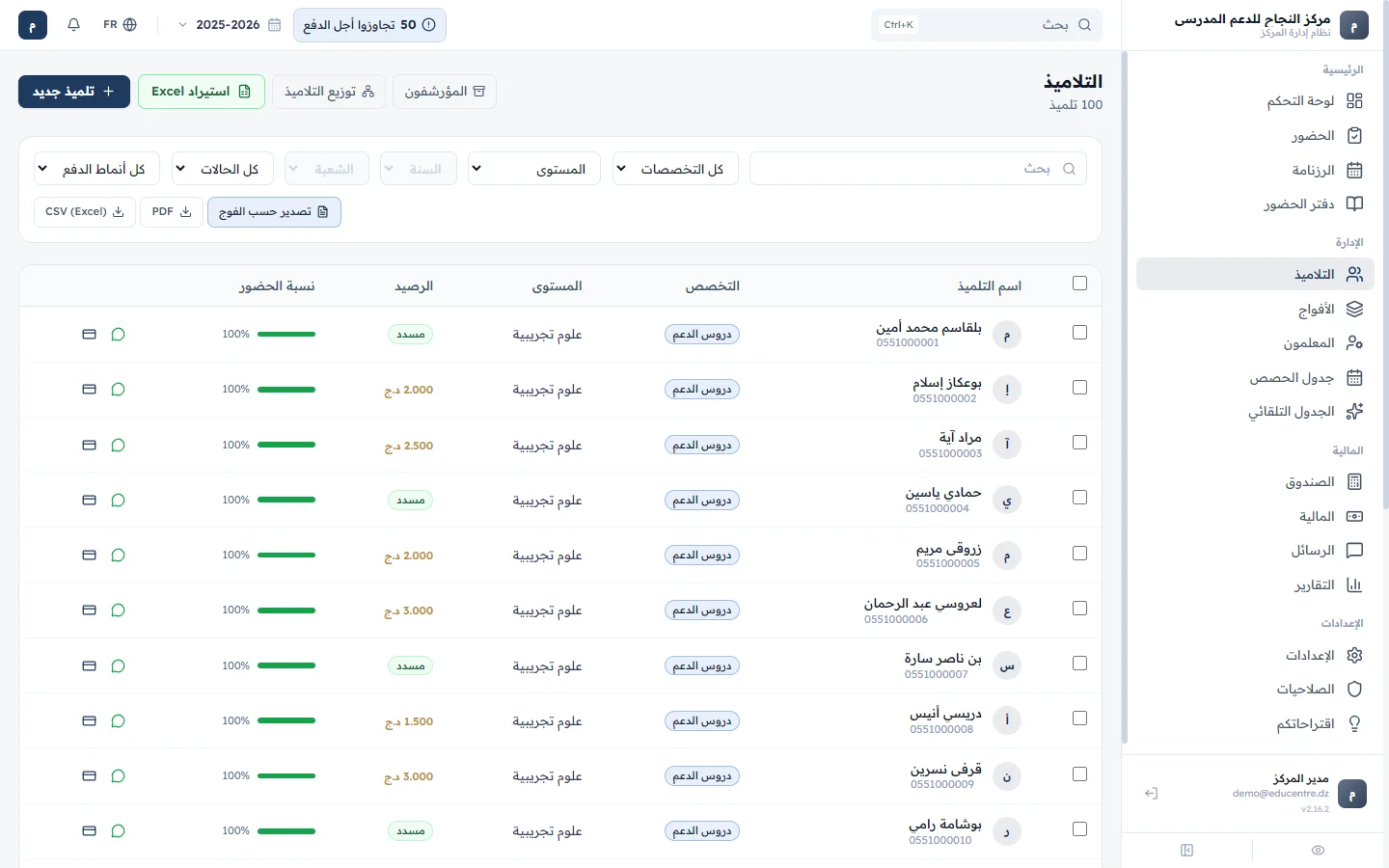Click the تصدير حسب الفوج button
Viewport: 1389px width, 868px height.
pyautogui.click(x=274, y=212)
